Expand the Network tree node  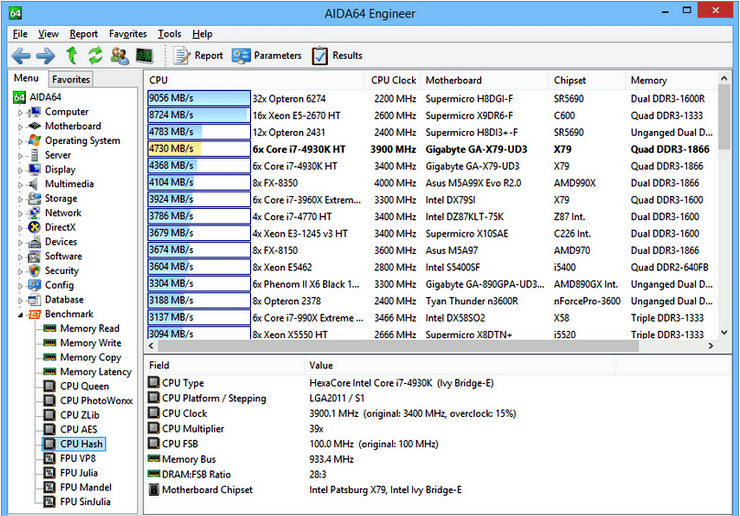coord(20,214)
